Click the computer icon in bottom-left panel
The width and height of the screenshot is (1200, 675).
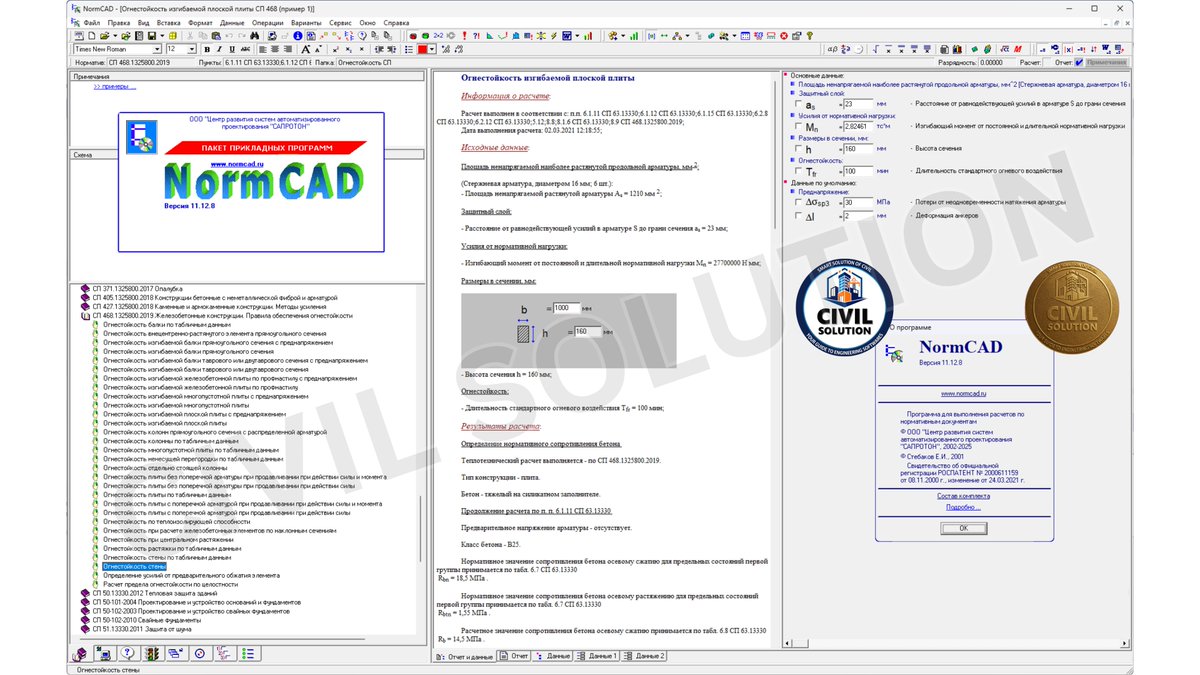click(105, 653)
